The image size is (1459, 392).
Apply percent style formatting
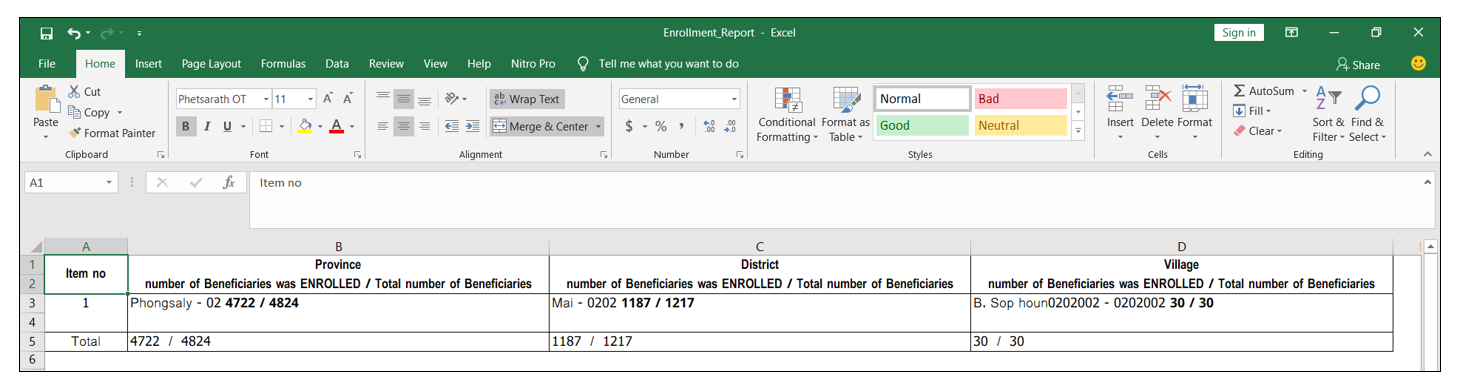pos(661,126)
